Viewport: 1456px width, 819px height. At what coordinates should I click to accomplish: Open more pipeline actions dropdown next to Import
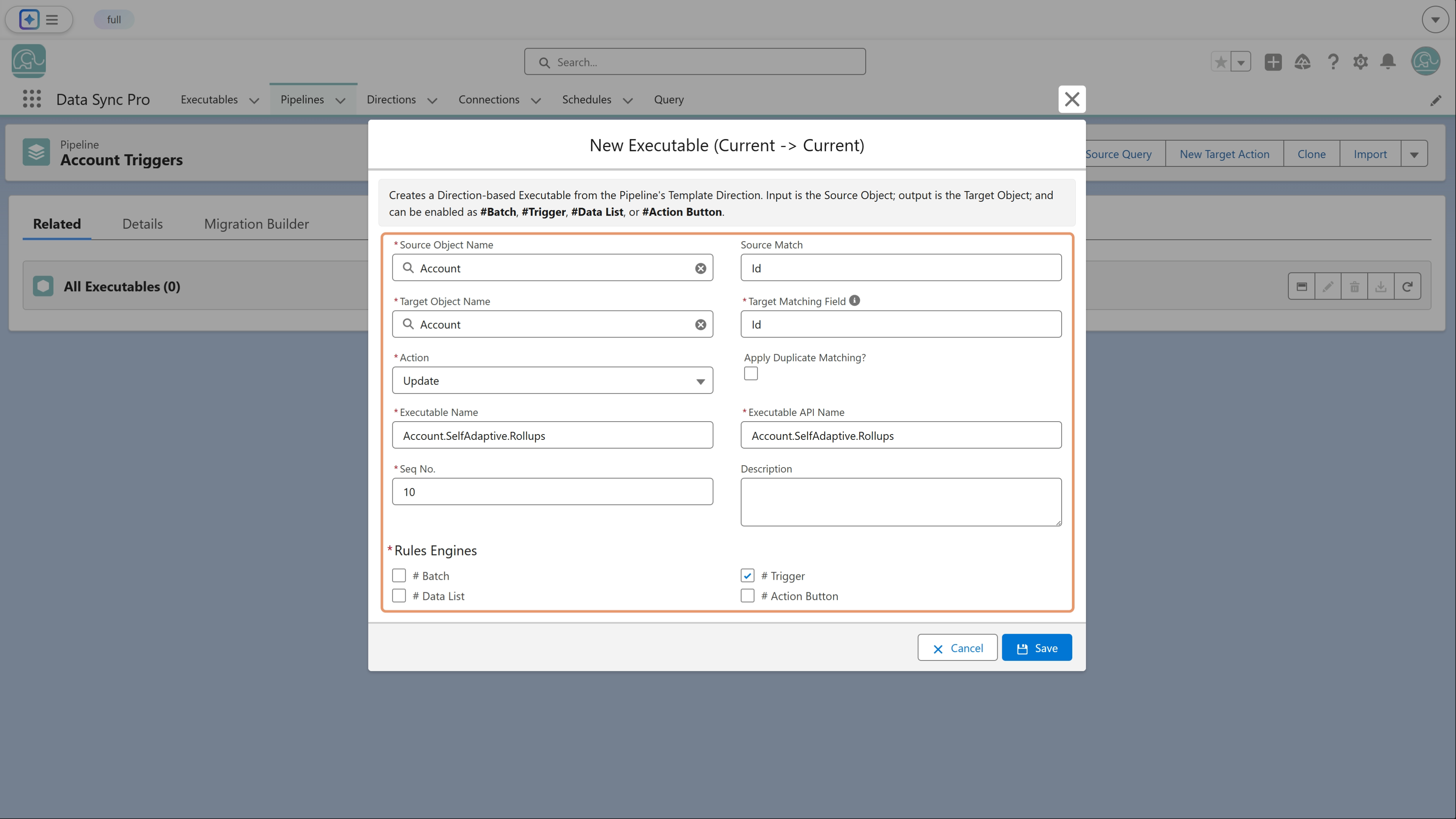coord(1414,154)
